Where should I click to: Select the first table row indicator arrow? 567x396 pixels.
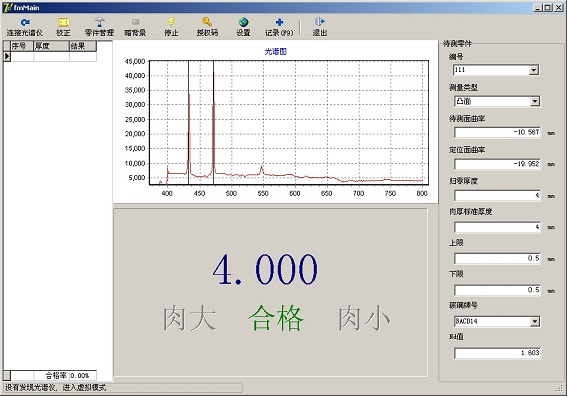coord(7,56)
